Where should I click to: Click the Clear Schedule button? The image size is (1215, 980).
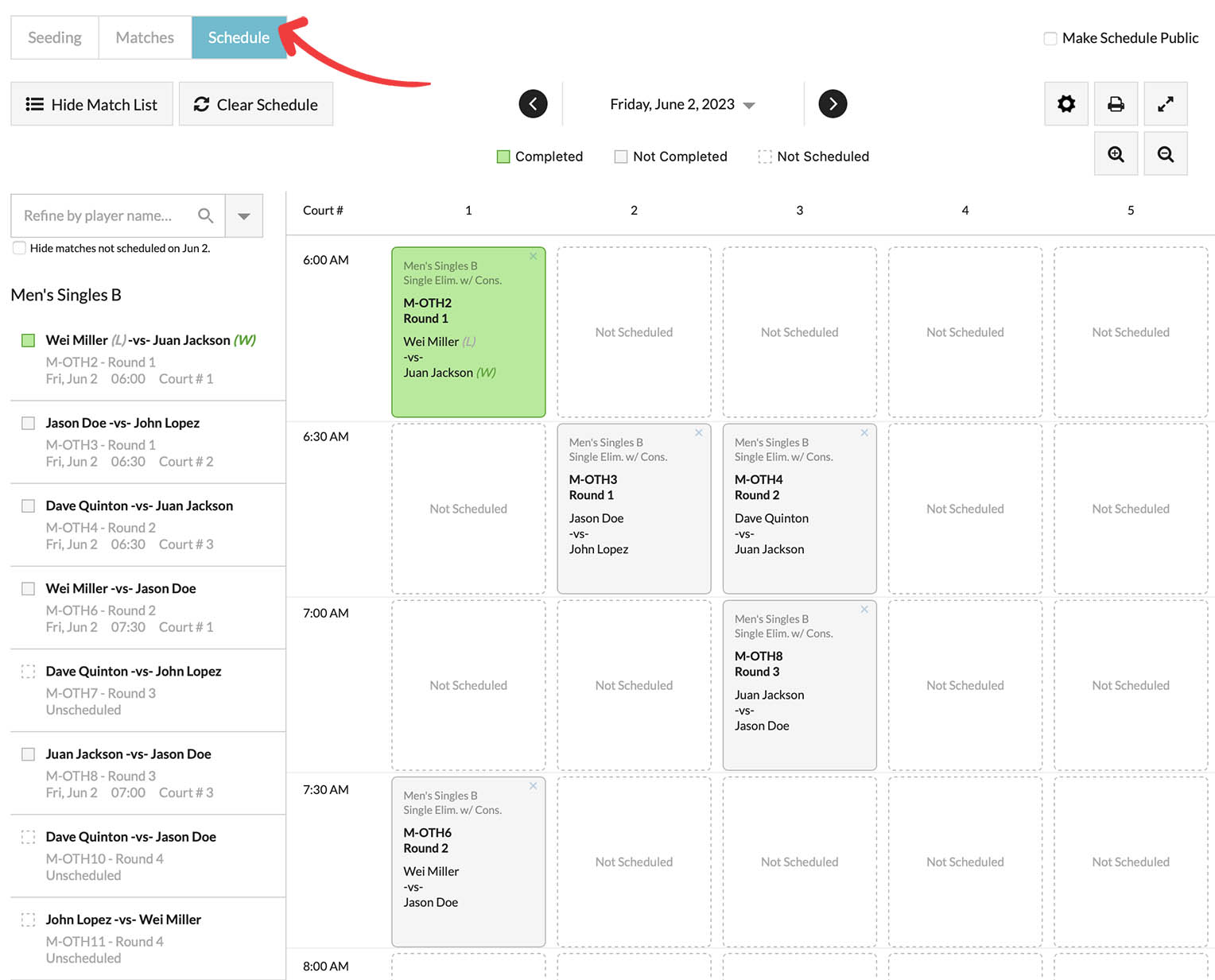tap(256, 105)
